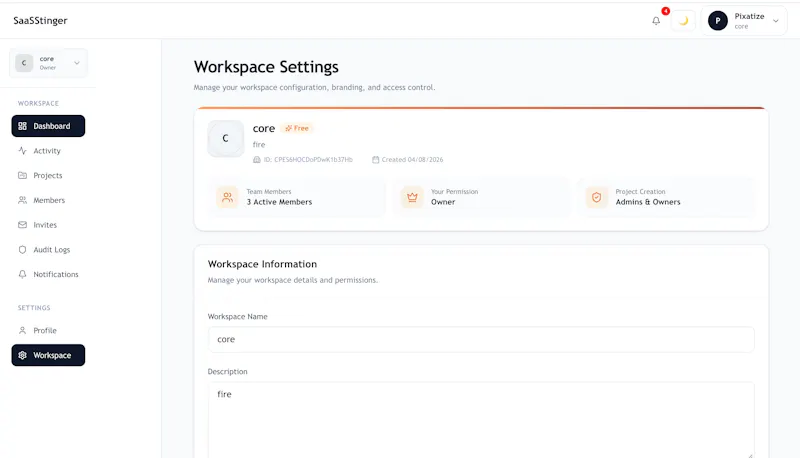
Task: Open the Invites page
Action: (48, 225)
